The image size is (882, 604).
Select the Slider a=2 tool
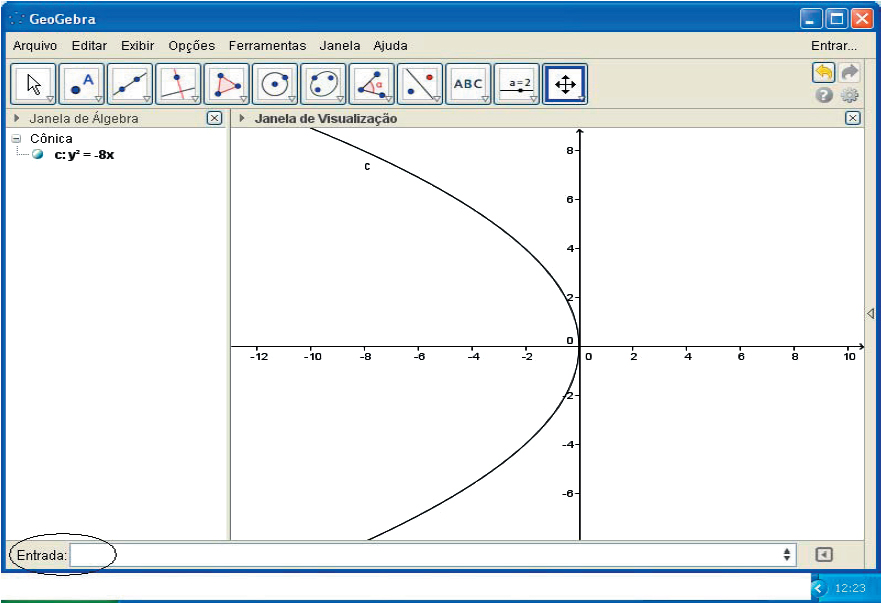(517, 85)
